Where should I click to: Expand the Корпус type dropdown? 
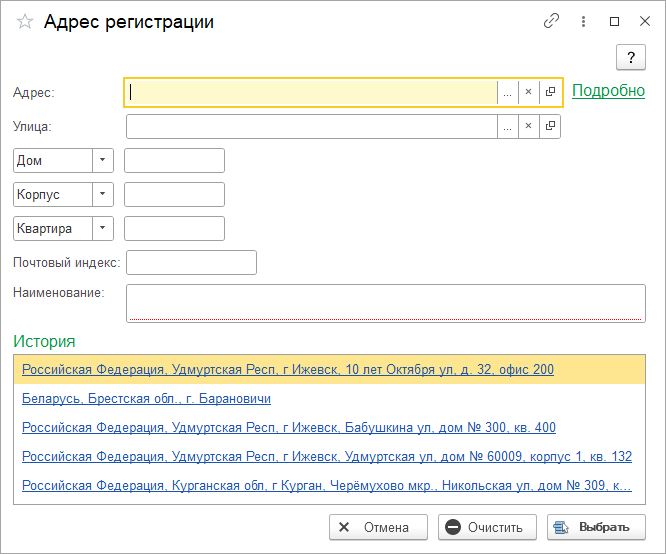103,194
